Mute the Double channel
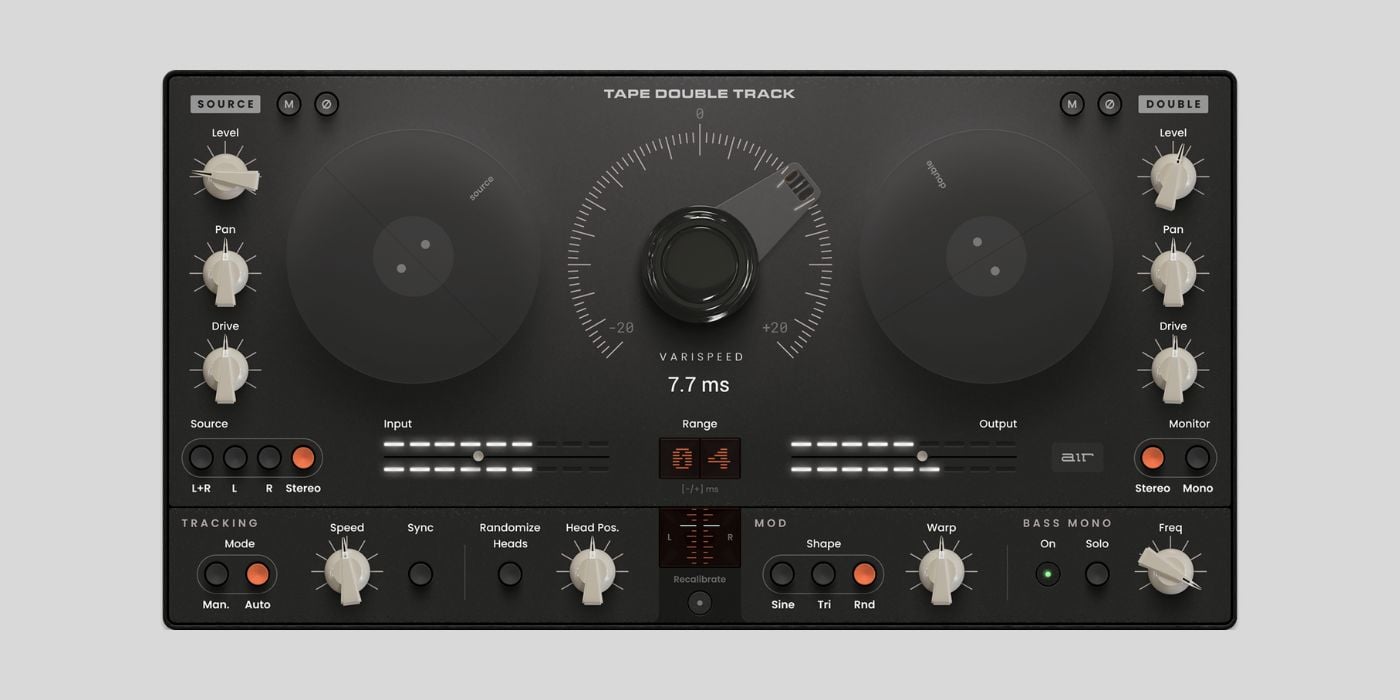 tap(1071, 104)
